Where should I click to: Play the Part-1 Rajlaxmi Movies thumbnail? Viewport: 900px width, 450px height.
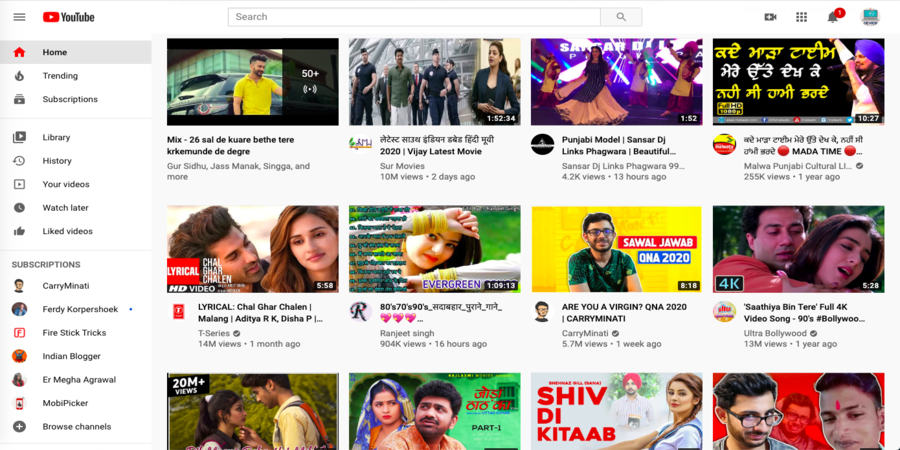(x=435, y=412)
